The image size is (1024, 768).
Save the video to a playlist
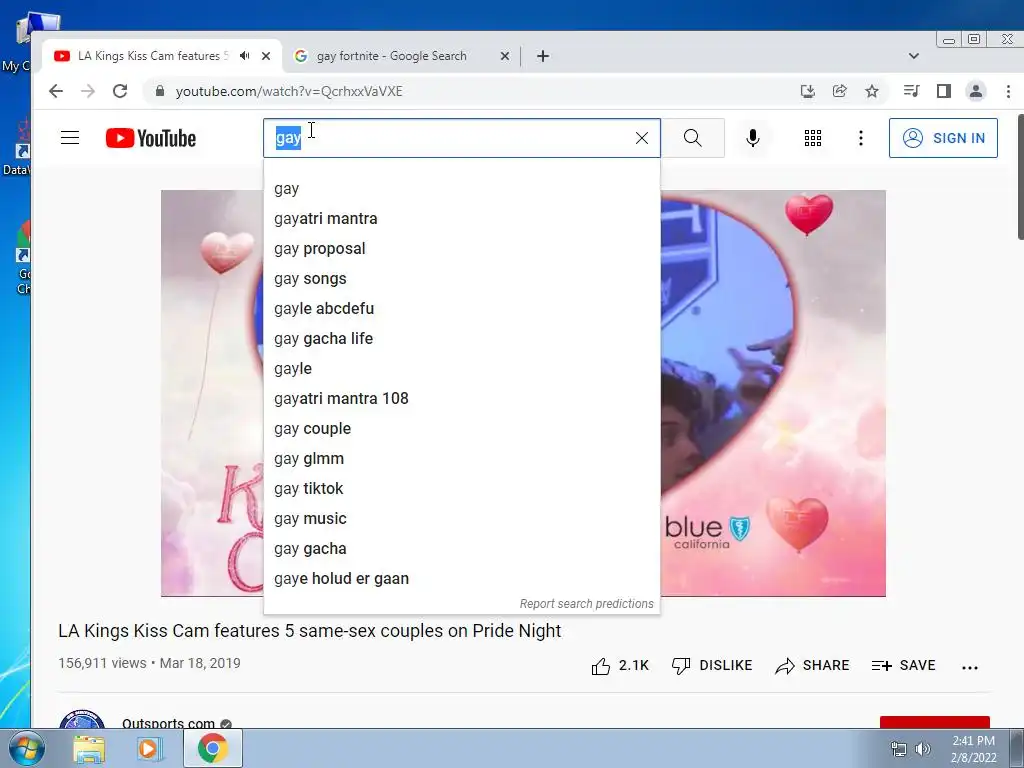coord(903,665)
